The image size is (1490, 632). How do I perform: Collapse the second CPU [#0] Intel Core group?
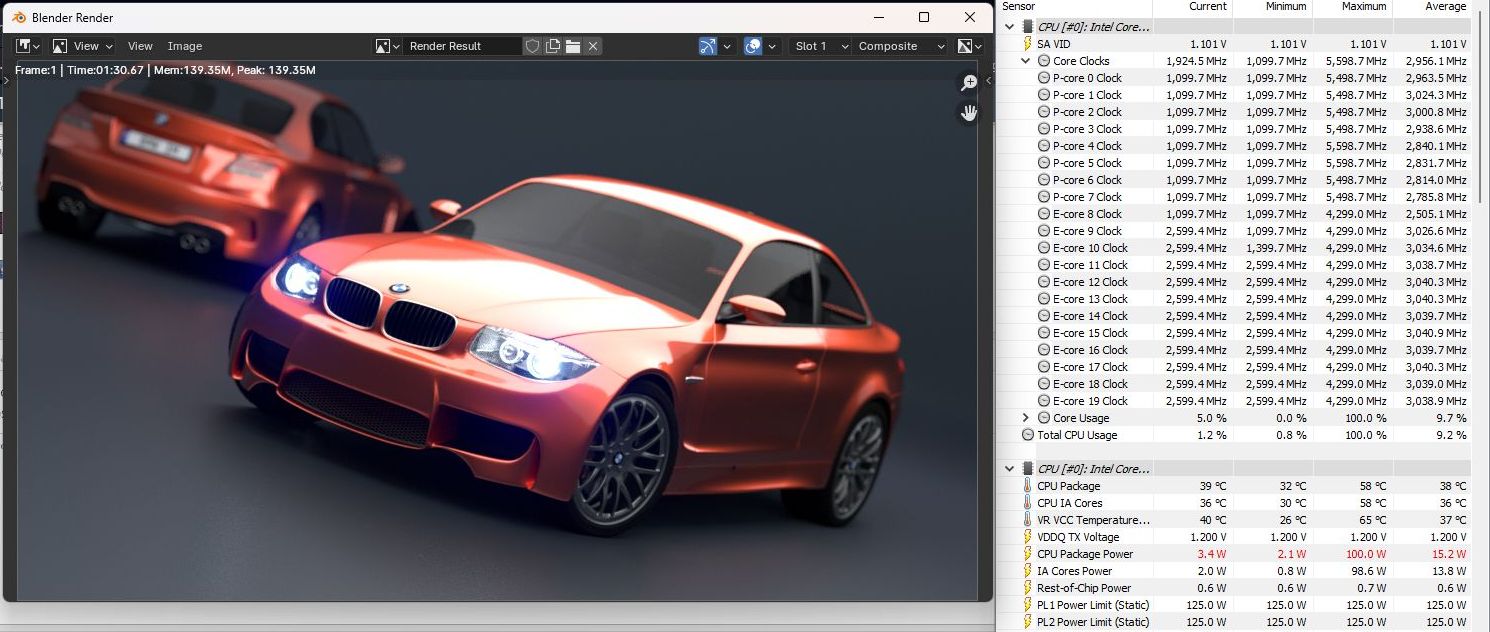point(1009,468)
